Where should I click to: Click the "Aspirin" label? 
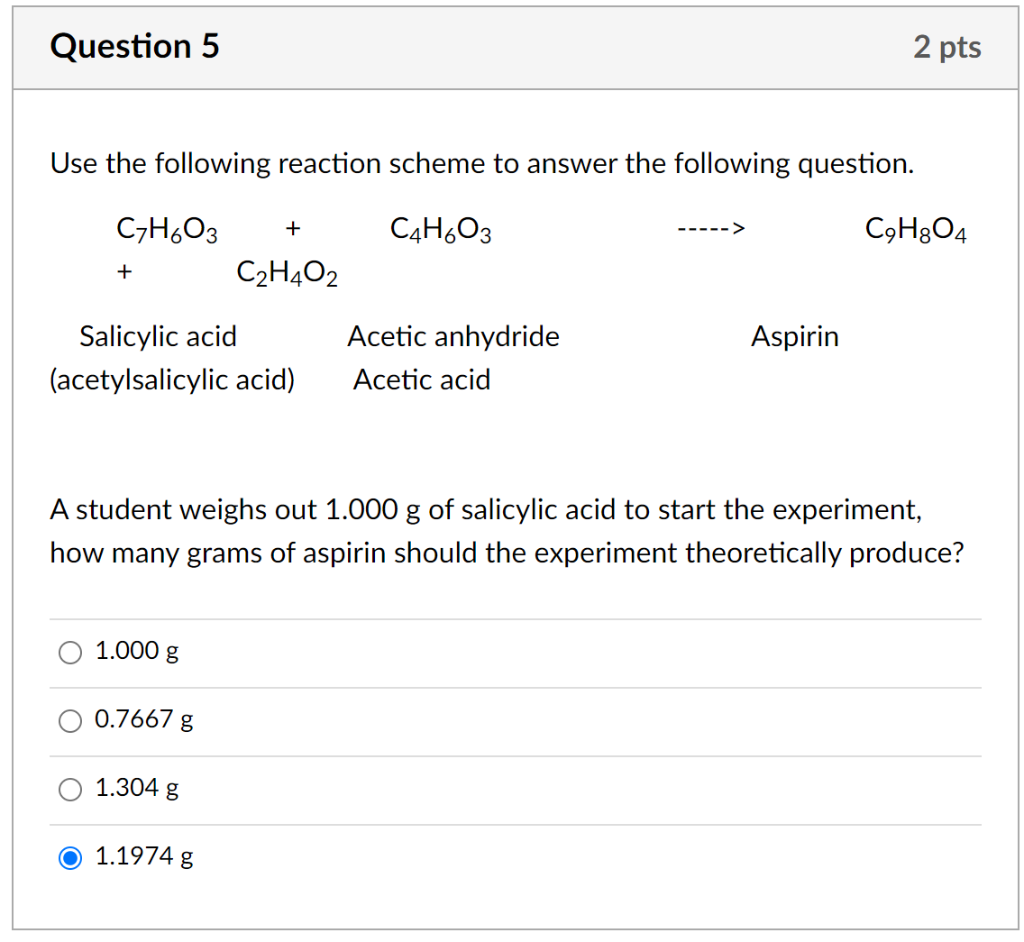tap(795, 336)
